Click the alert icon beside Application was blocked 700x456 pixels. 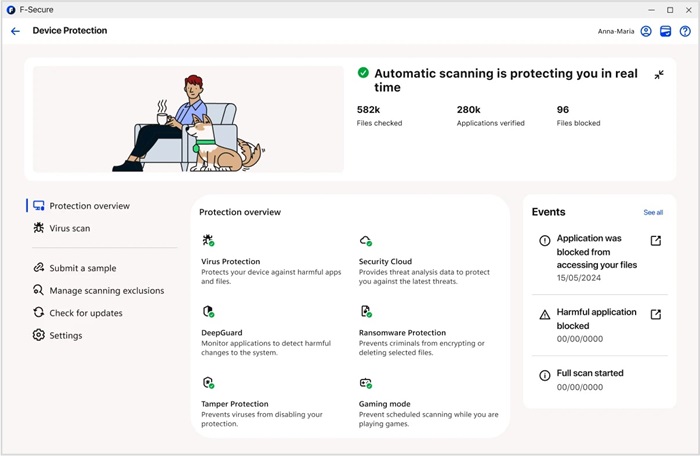pyautogui.click(x=545, y=241)
